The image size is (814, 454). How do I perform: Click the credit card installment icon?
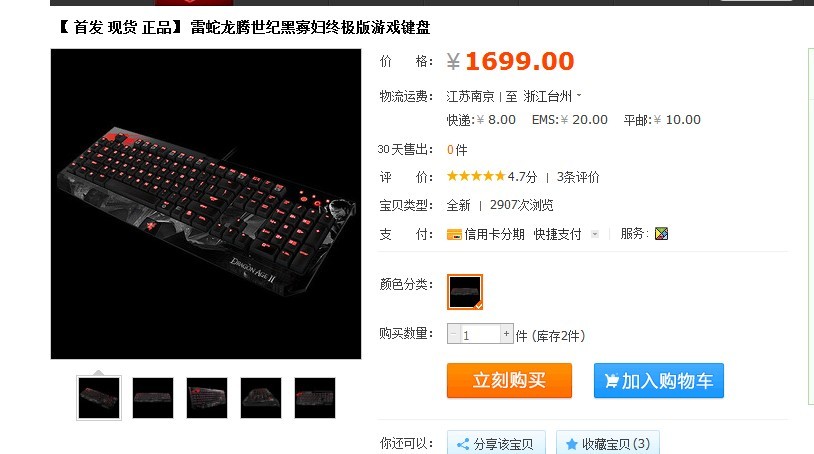point(454,235)
